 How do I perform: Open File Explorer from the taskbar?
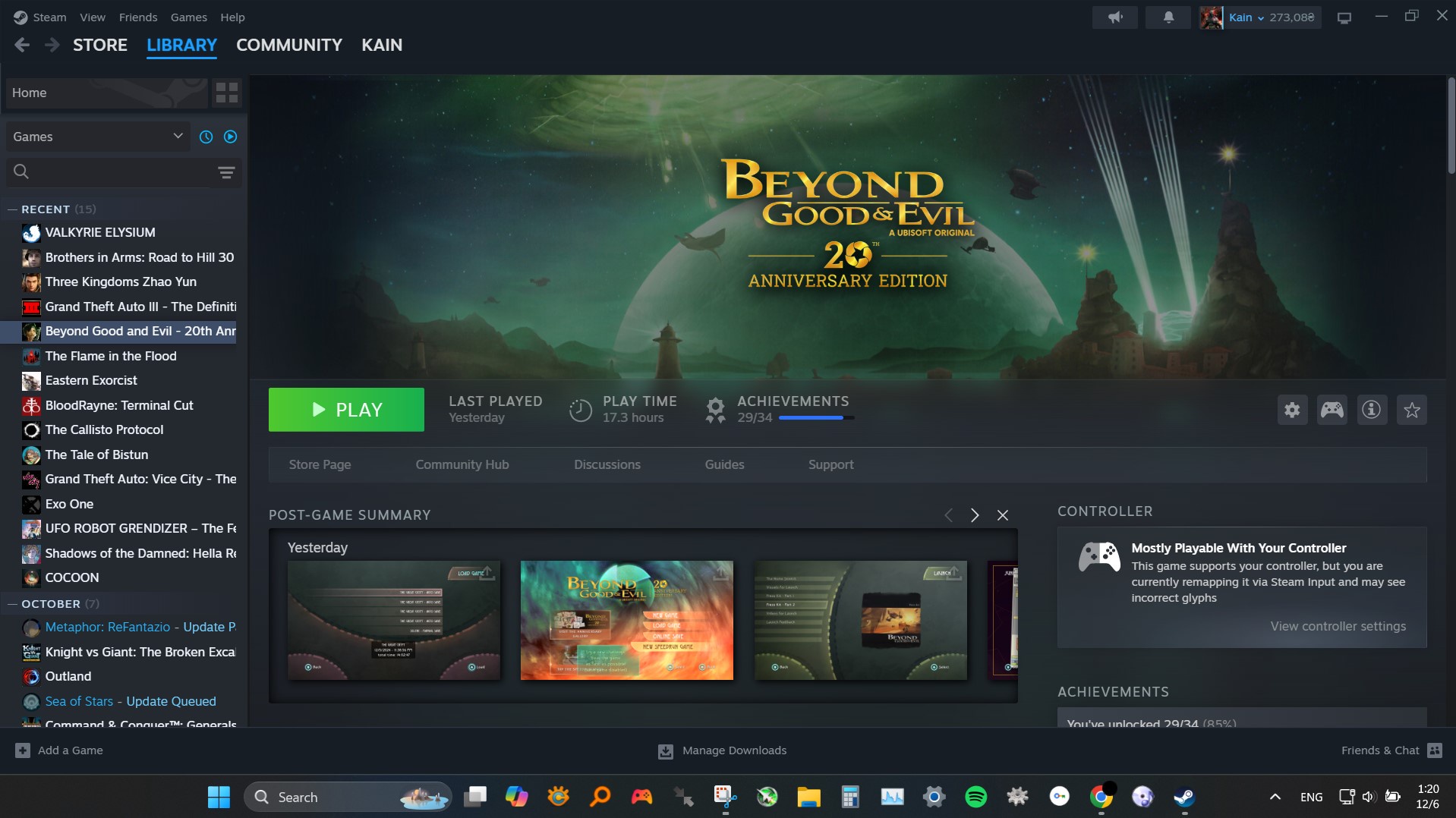coord(808,797)
